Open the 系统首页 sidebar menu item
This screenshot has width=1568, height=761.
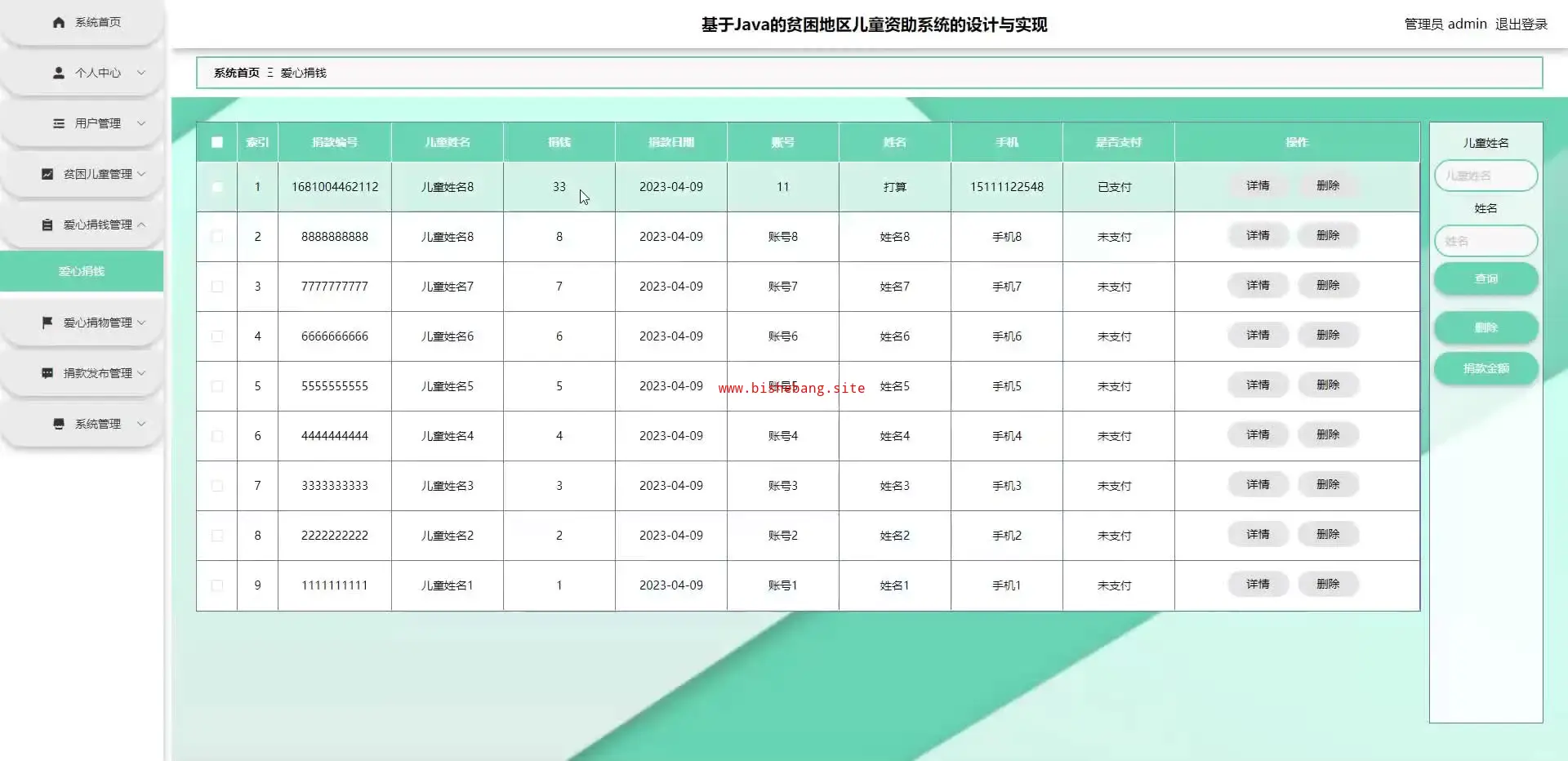(x=82, y=23)
